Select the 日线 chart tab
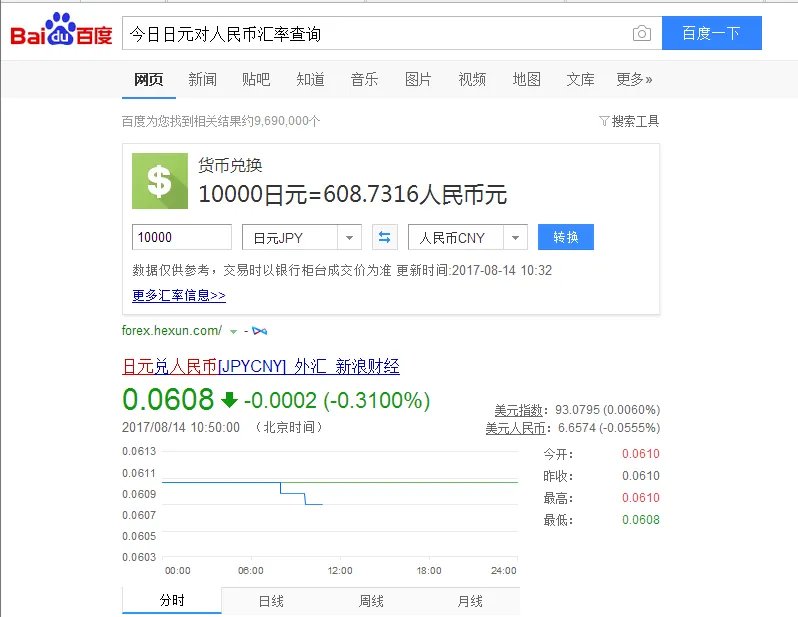 [271, 601]
